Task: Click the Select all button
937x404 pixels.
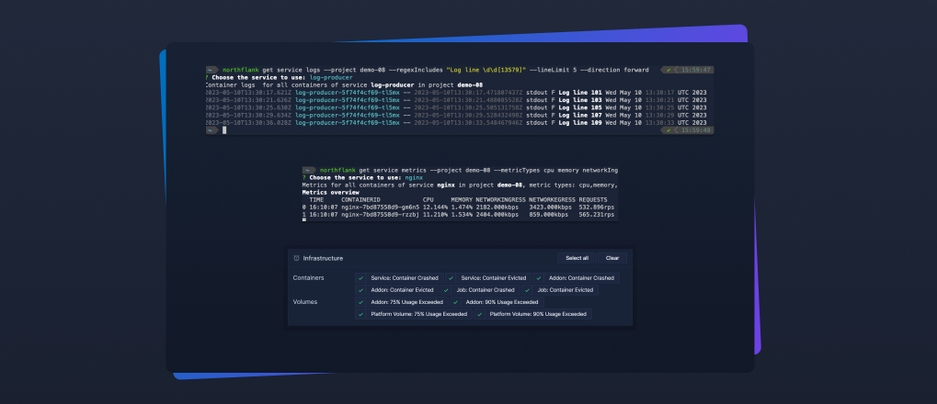Action: coord(577,258)
